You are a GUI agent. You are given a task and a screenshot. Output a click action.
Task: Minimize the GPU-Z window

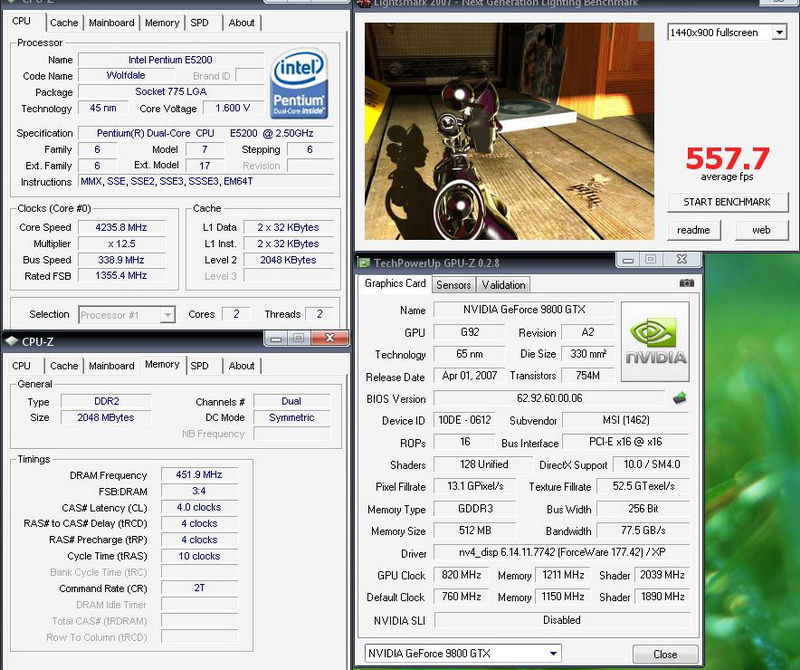628,260
